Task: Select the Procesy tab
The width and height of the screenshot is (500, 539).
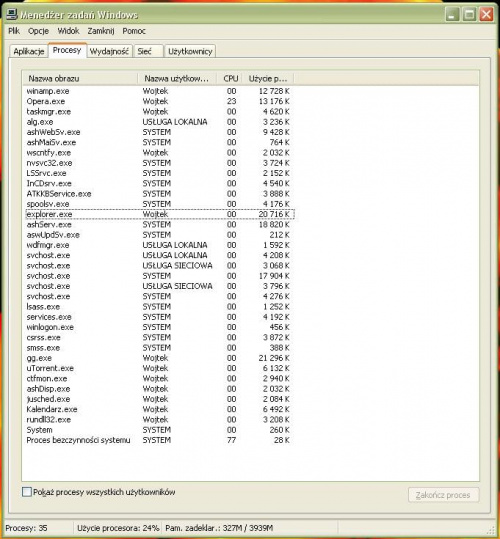Action: click(x=67, y=50)
